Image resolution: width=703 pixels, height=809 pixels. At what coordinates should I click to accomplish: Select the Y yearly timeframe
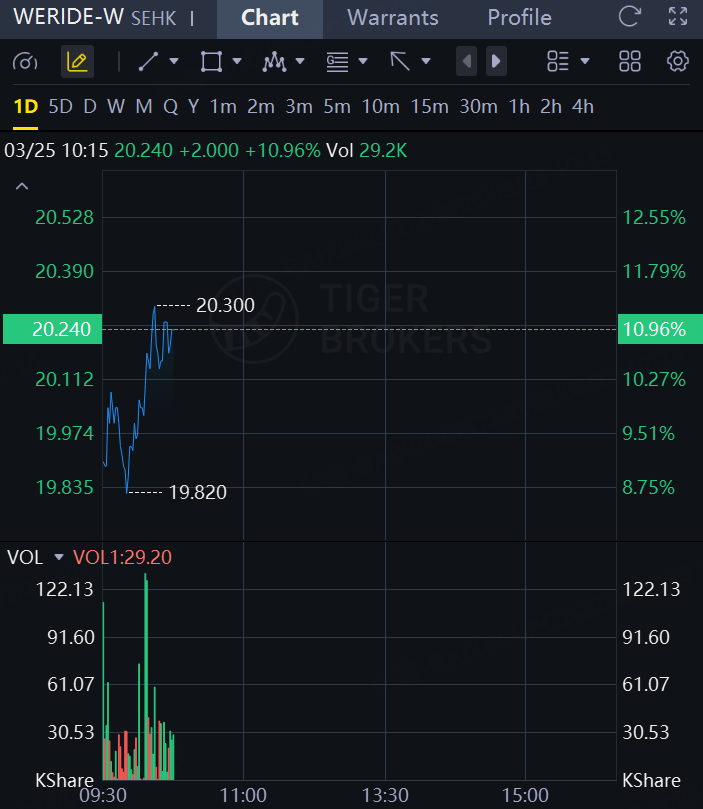pos(193,107)
